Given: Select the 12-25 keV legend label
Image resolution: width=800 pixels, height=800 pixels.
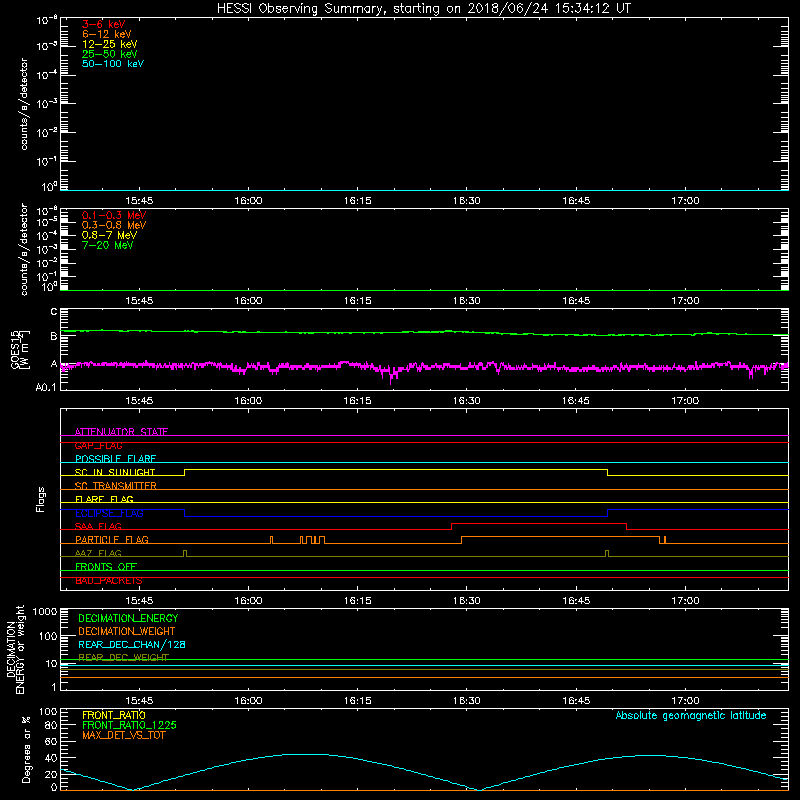Looking at the screenshot, I should 109,44.
